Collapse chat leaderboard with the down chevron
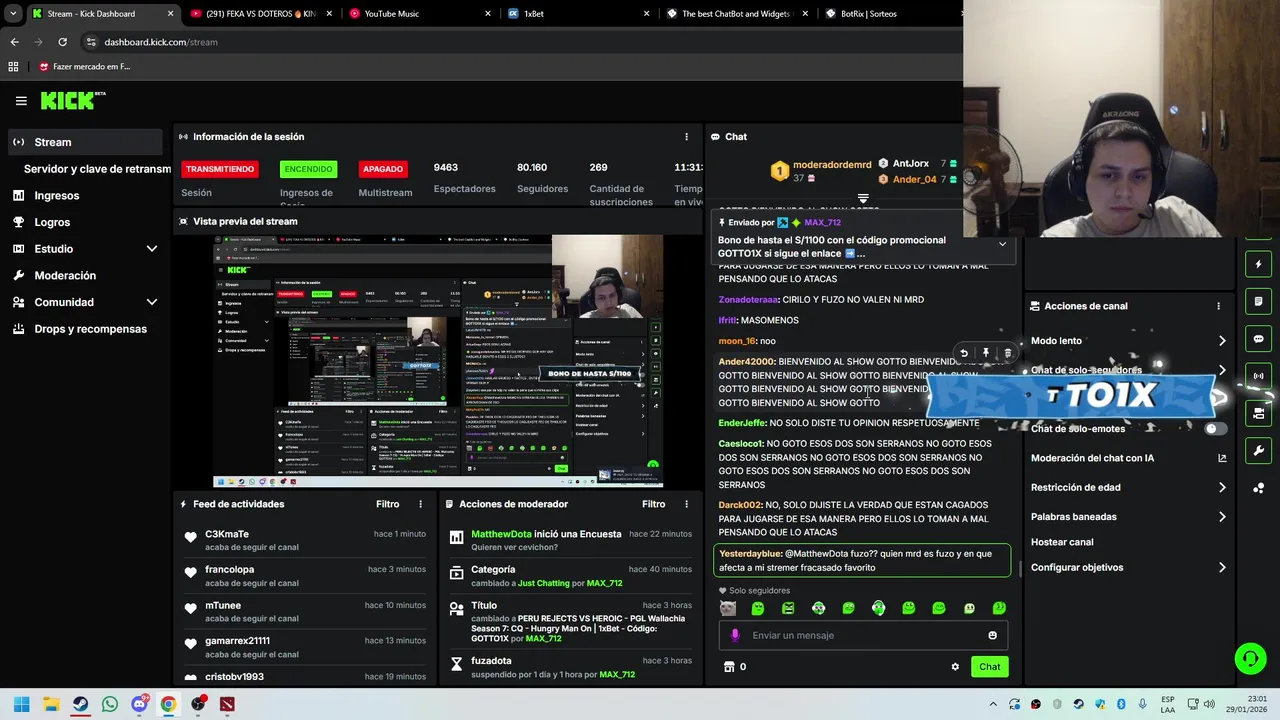The image size is (1280, 720). 863,199
